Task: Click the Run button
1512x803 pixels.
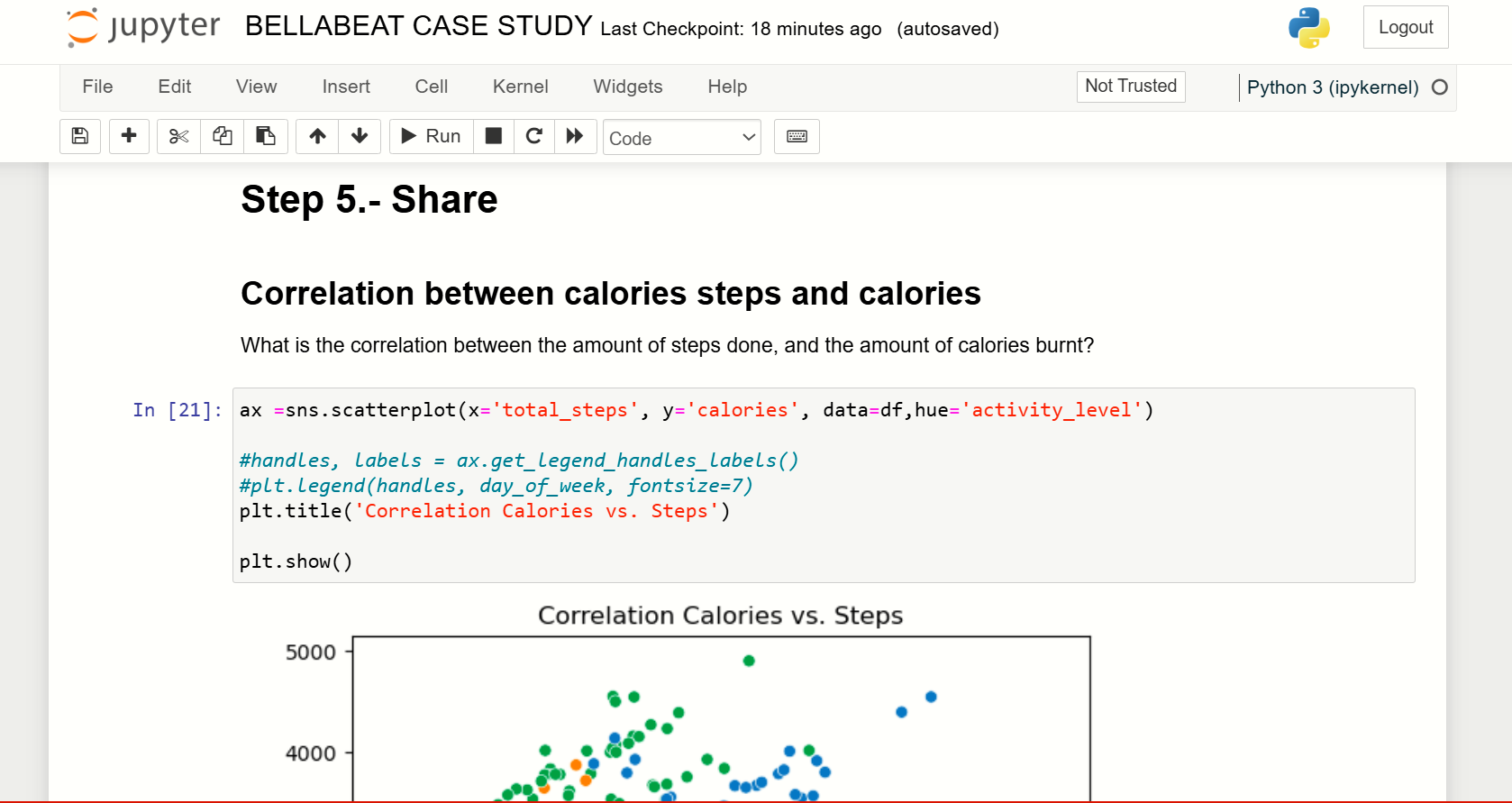Action: (432, 137)
